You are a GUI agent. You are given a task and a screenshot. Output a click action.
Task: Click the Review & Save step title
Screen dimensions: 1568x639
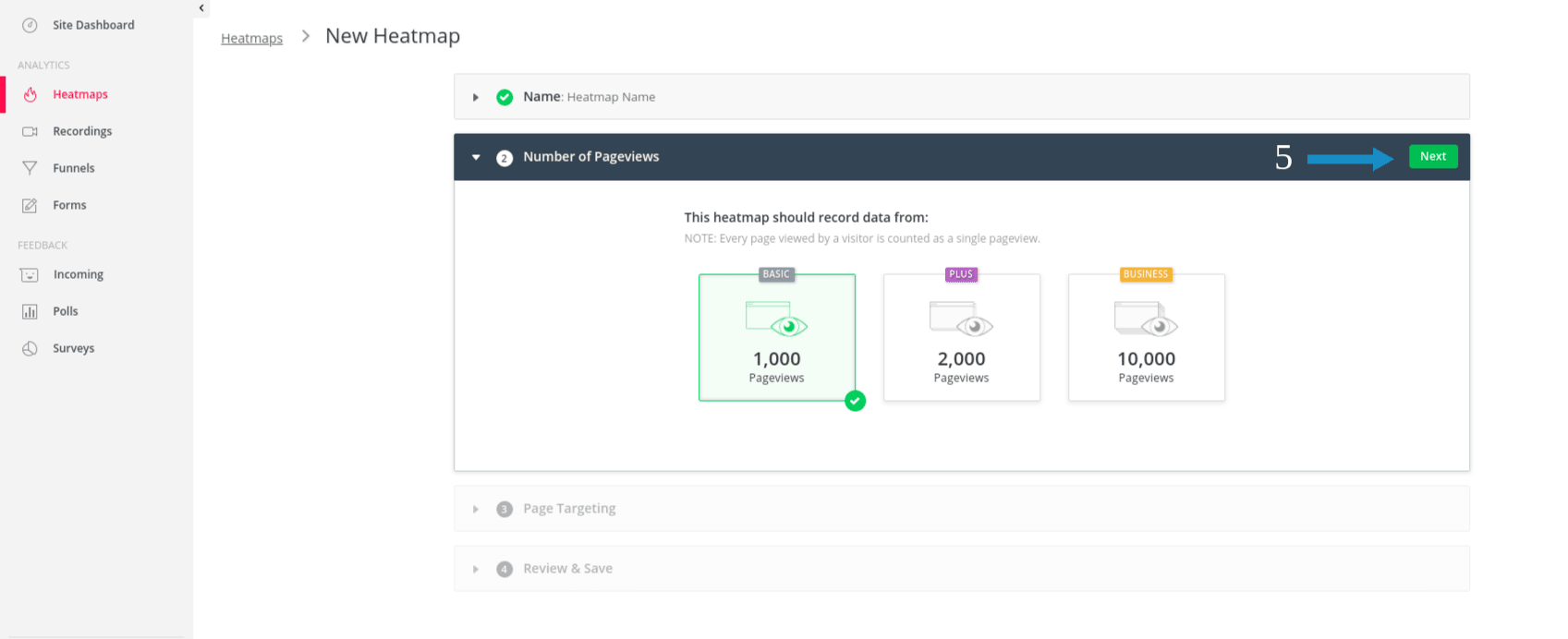pyautogui.click(x=568, y=569)
